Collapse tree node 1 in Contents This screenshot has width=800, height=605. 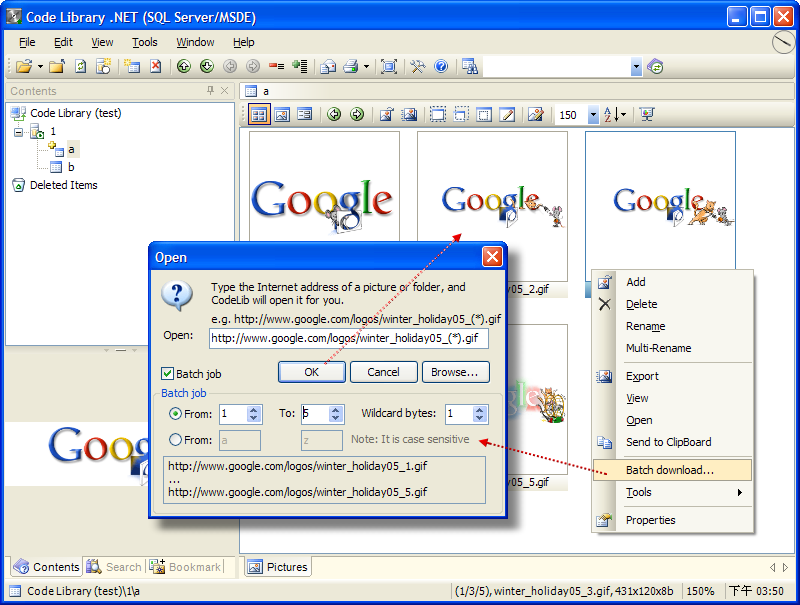pyautogui.click(x=18, y=132)
